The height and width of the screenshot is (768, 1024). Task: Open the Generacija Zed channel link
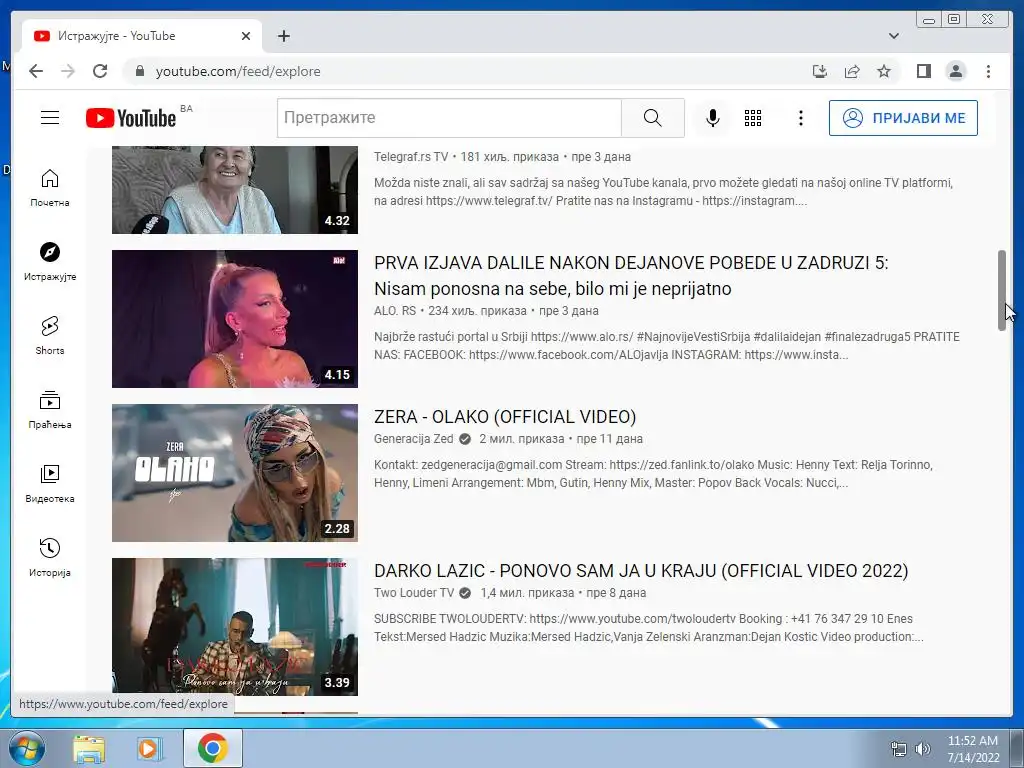pos(413,439)
